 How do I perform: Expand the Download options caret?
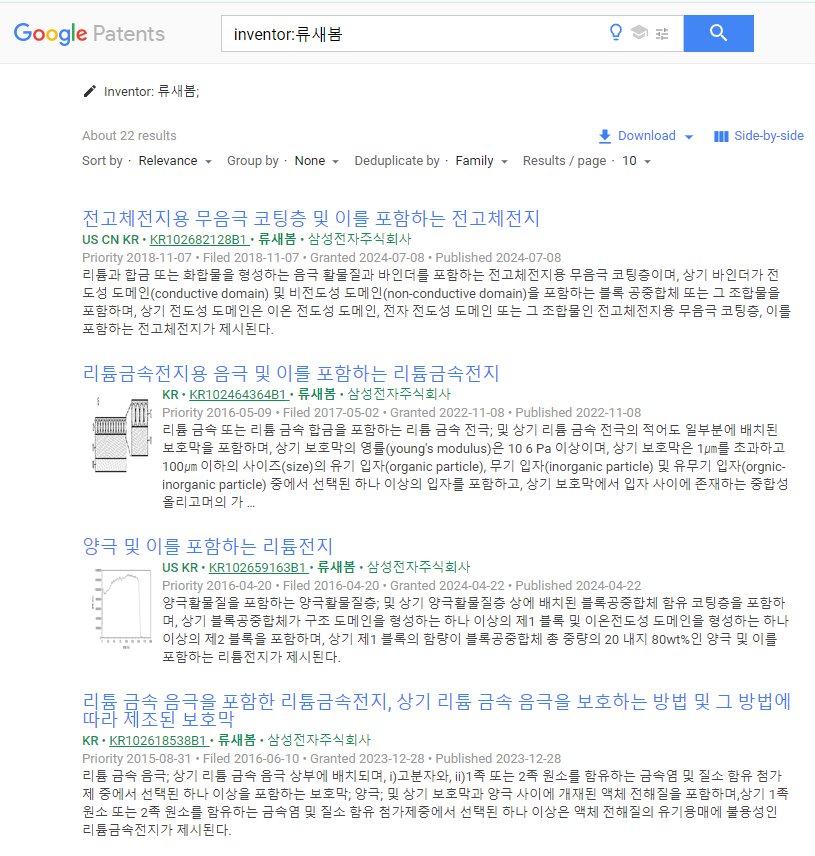pos(689,136)
